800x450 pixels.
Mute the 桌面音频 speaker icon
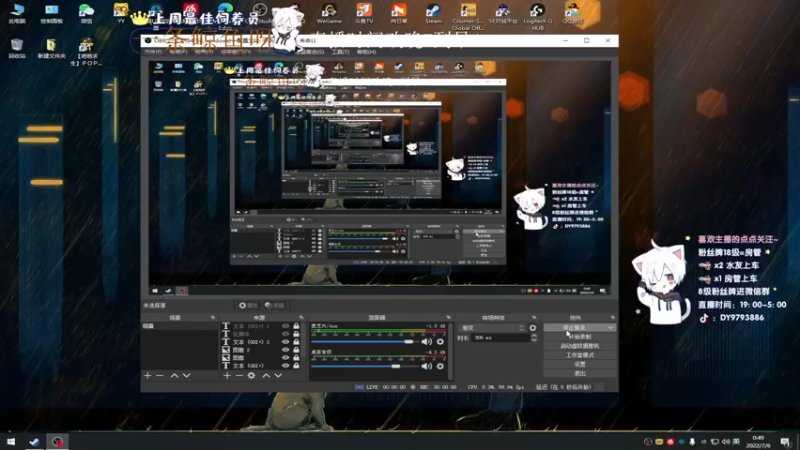[427, 366]
